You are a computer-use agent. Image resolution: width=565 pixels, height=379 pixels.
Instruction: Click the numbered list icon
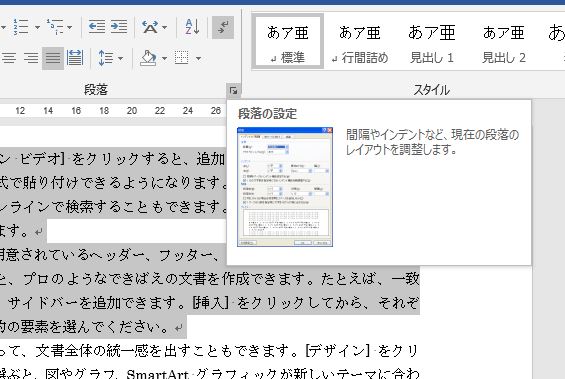tap(21, 27)
